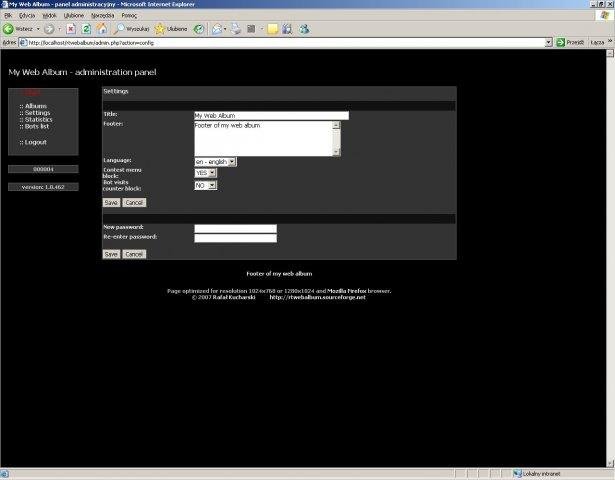The image size is (615, 480).
Task: Open the Bots list sidebar link
Action: 37,126
